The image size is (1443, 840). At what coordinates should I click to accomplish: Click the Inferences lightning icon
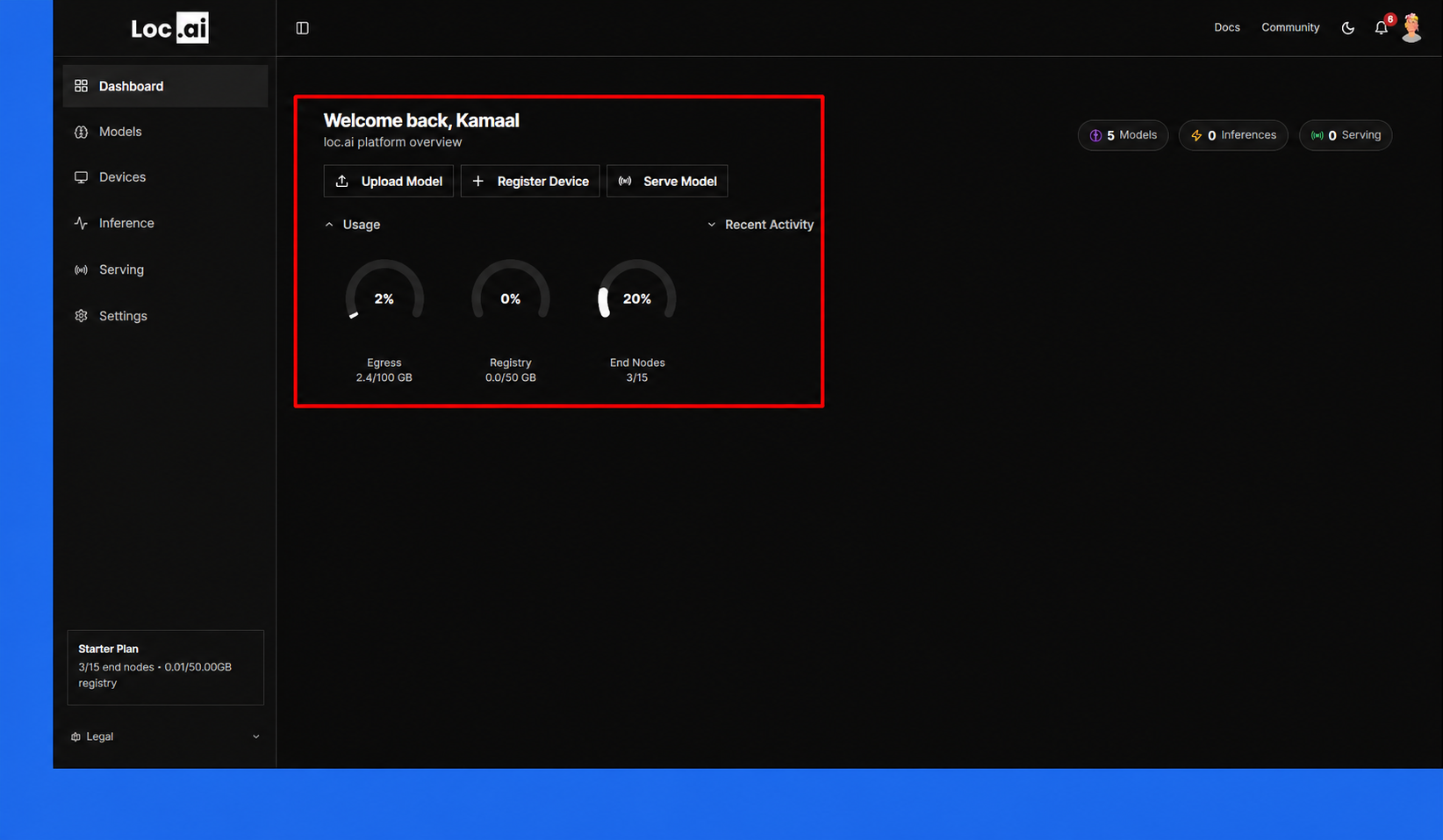pyautogui.click(x=1196, y=135)
